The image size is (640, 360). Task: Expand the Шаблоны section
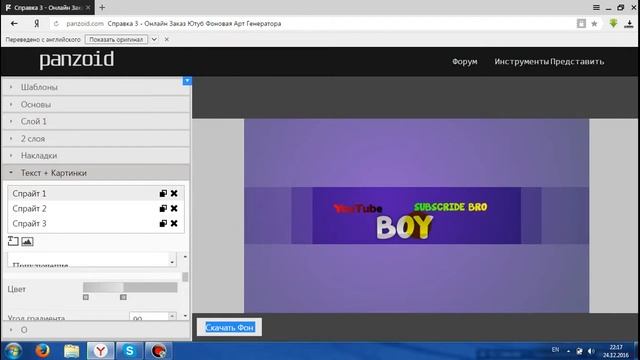coord(96,87)
